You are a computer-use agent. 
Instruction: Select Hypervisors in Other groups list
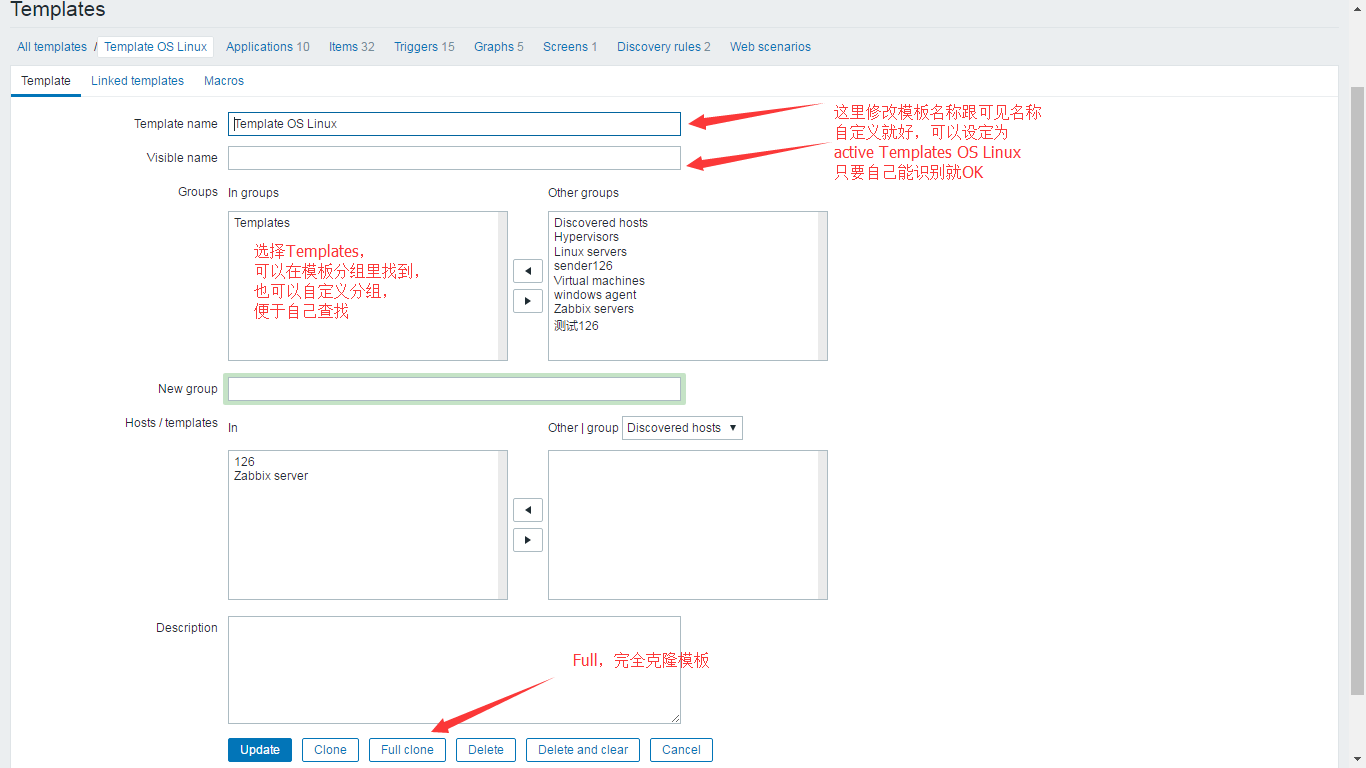coord(586,237)
